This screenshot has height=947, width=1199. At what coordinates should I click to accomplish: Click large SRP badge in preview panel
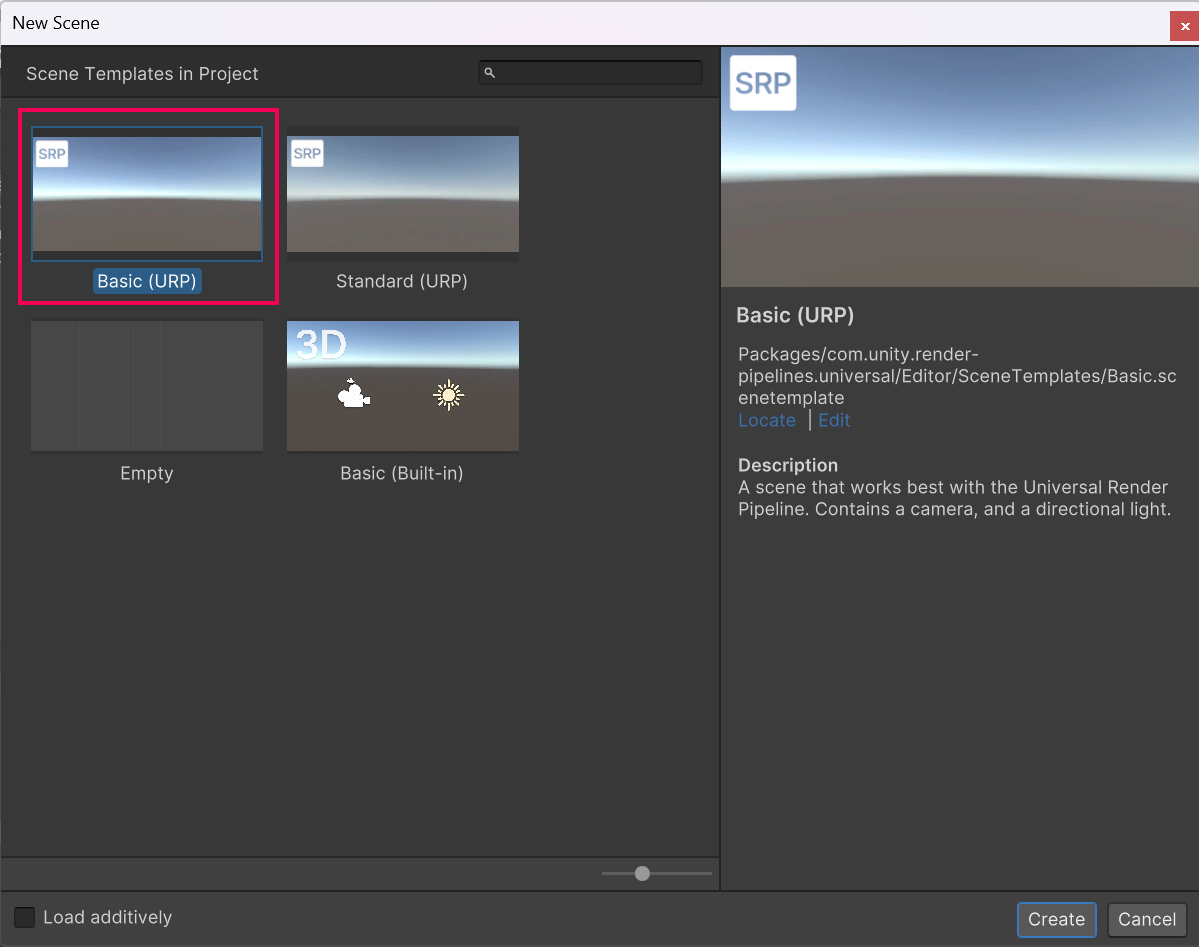point(763,83)
